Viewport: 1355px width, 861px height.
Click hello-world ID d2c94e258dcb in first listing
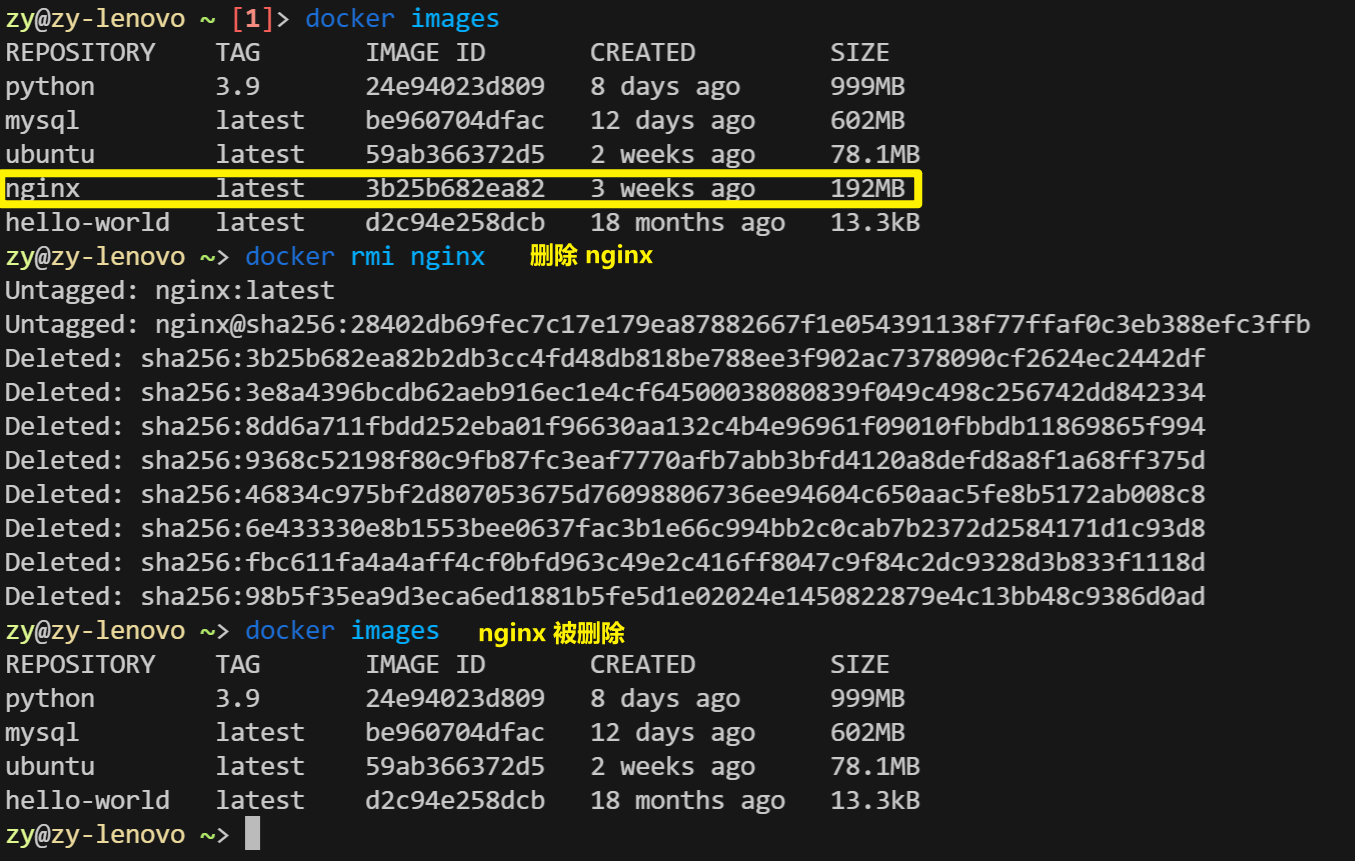[x=455, y=222]
